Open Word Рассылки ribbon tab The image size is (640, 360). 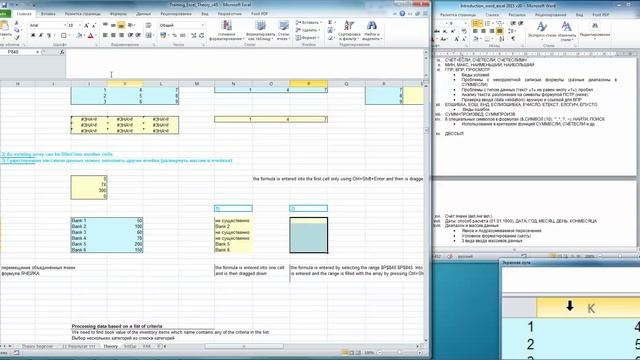pos(517,15)
